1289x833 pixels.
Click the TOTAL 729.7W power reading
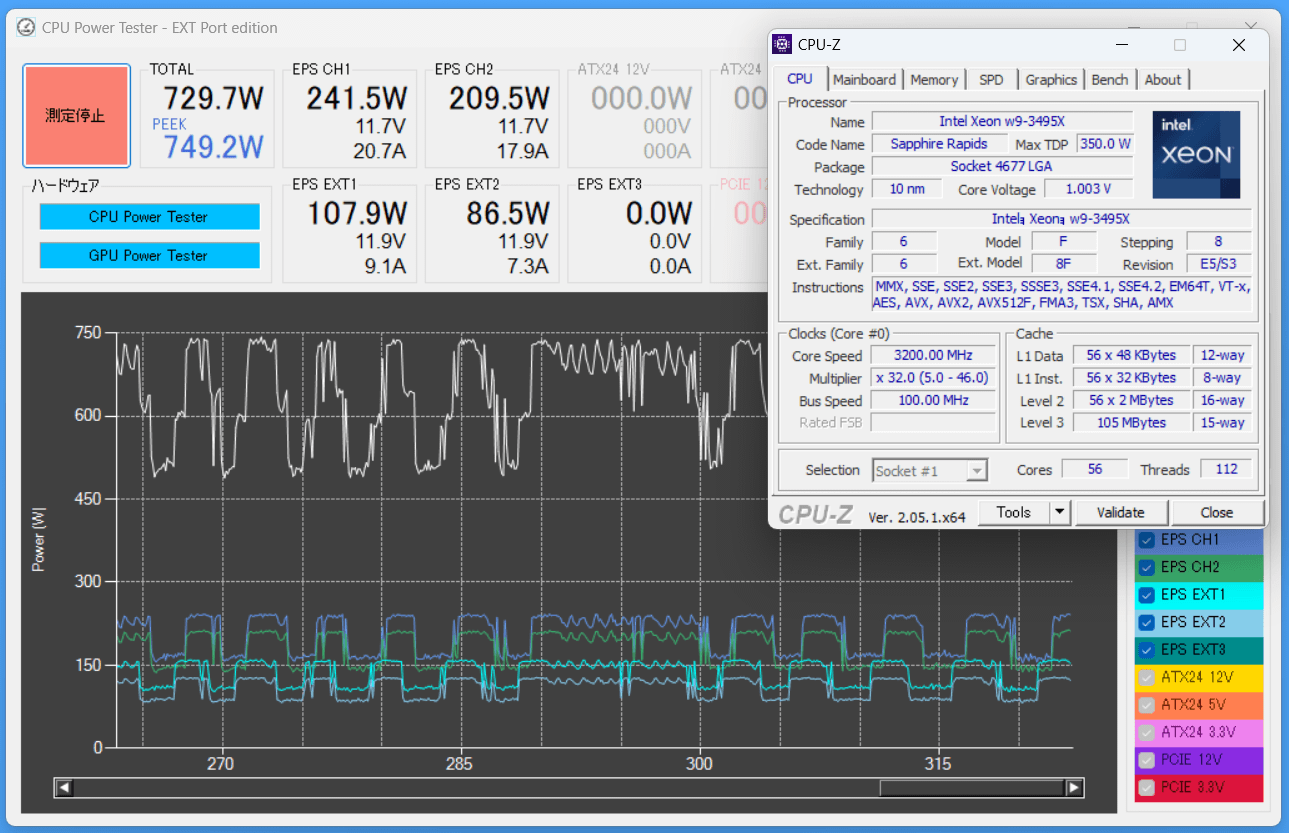(214, 98)
